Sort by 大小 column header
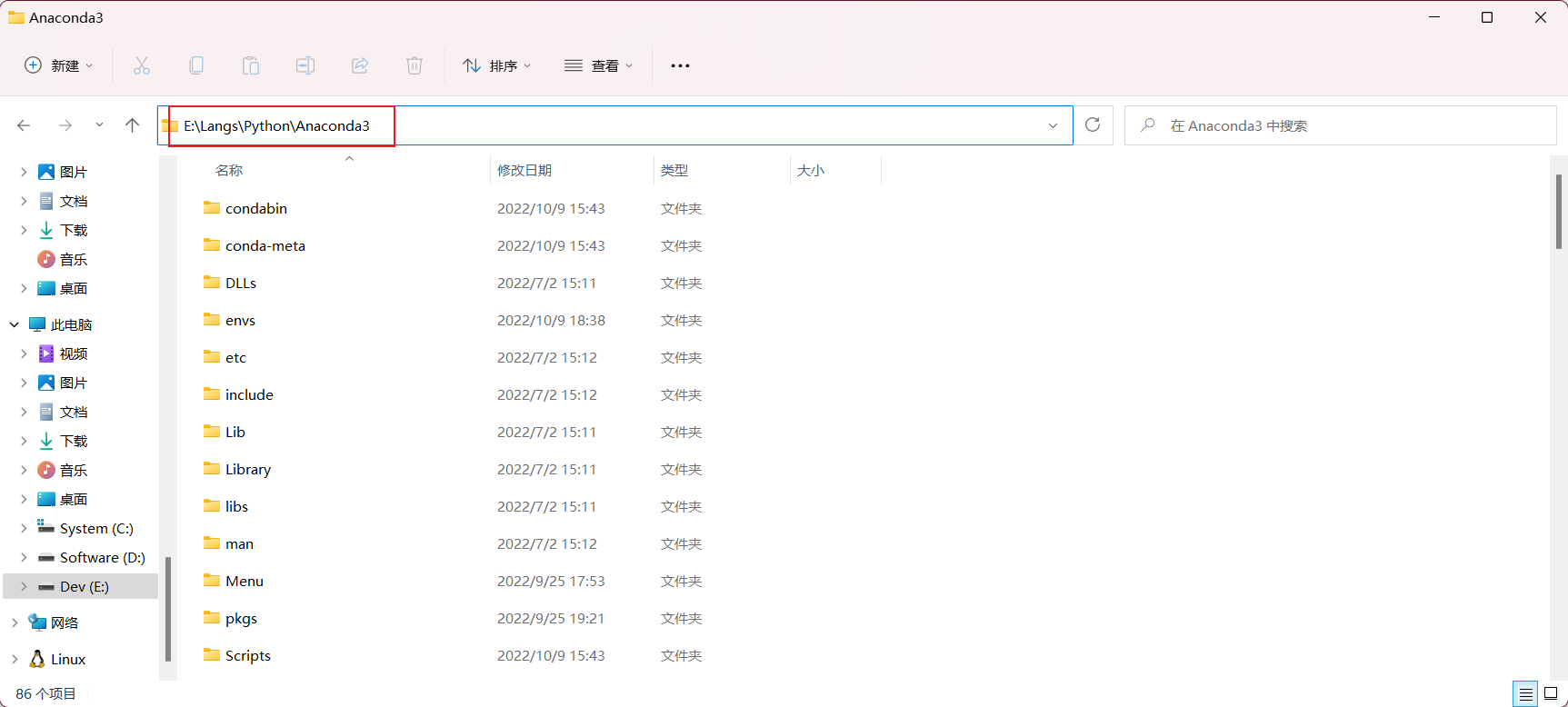This screenshot has width=1568, height=707. [811, 170]
